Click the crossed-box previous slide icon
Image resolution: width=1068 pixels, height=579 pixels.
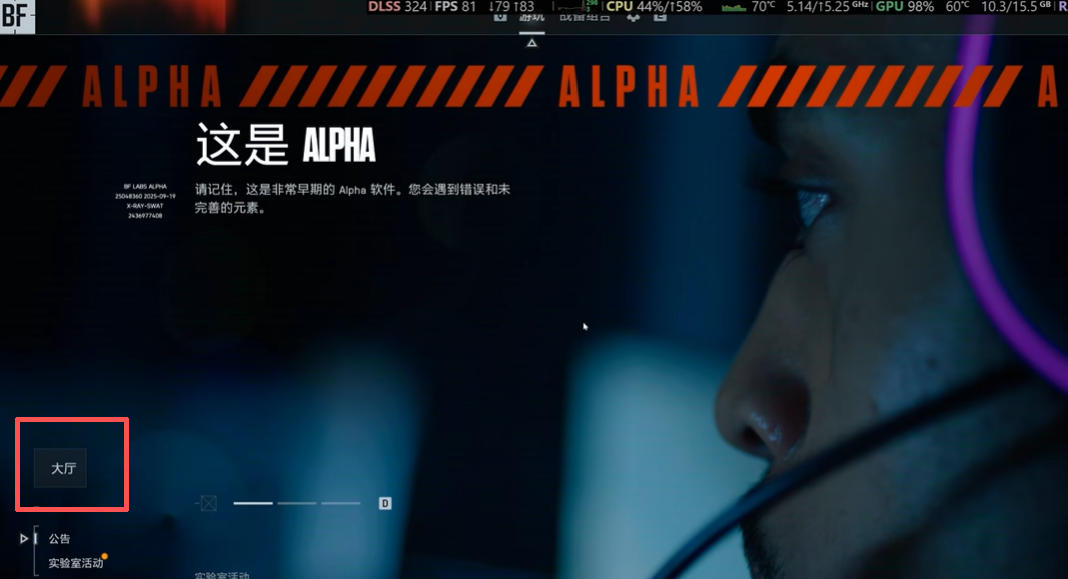coord(207,503)
